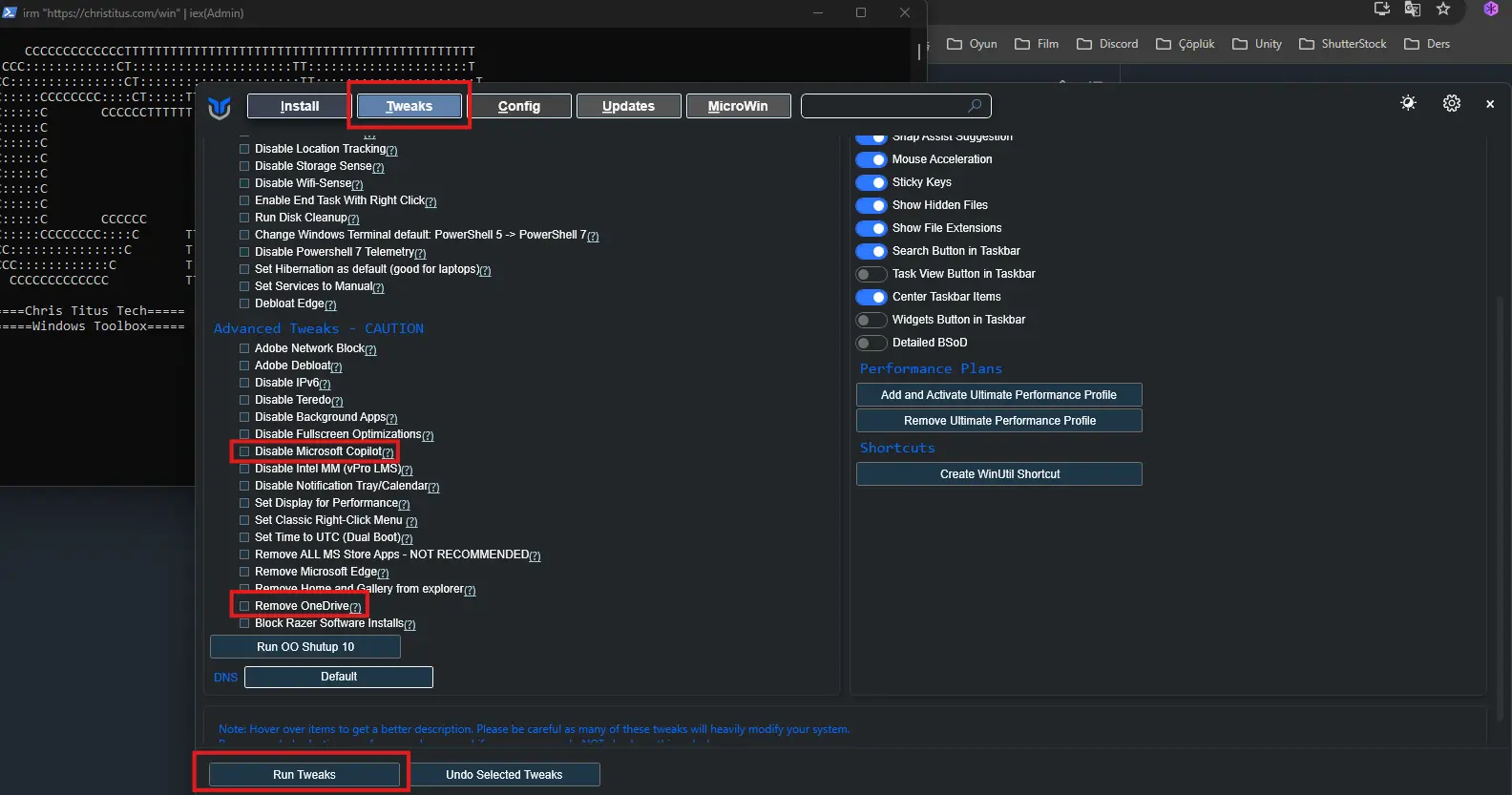Enable Detailed BSoD toggle
The width and height of the screenshot is (1512, 795).
pyautogui.click(x=871, y=343)
